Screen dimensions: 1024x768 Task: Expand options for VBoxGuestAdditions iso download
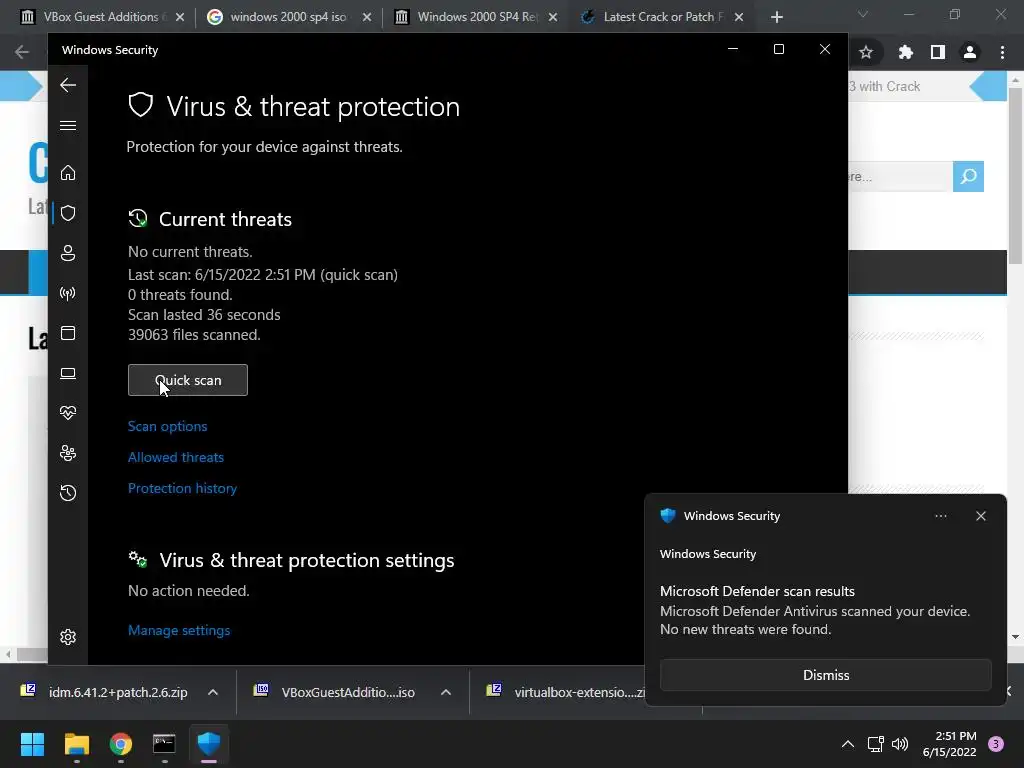click(x=445, y=692)
